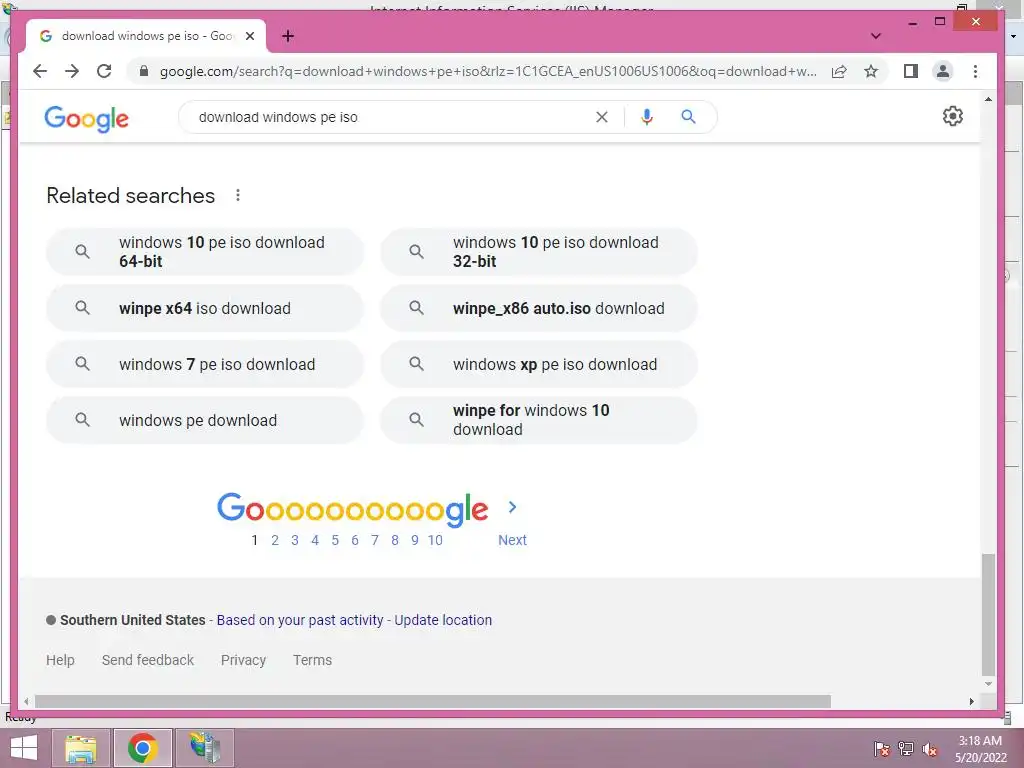Go to results page 10
Screen dimensions: 1024x768
click(435, 540)
